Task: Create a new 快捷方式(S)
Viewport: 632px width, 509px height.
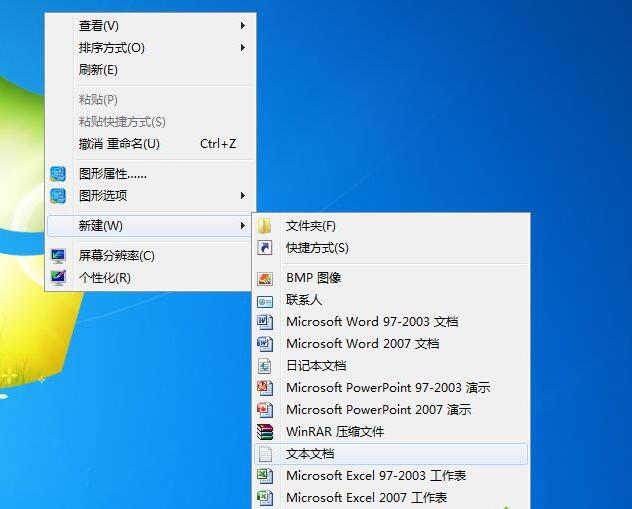Action: [x=391, y=248]
